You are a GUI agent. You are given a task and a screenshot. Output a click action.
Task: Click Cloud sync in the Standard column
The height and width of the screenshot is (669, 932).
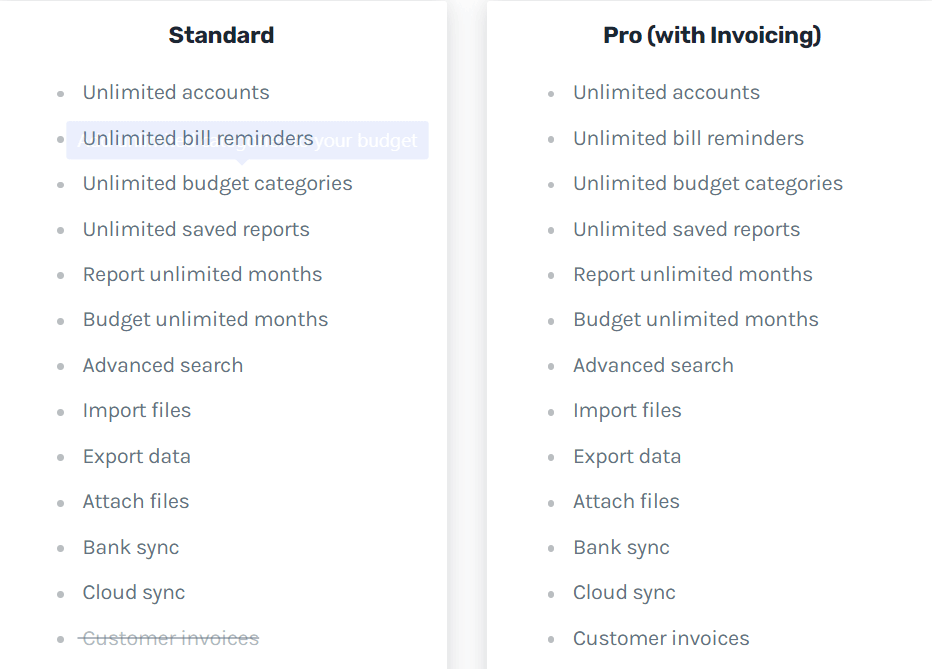(134, 593)
